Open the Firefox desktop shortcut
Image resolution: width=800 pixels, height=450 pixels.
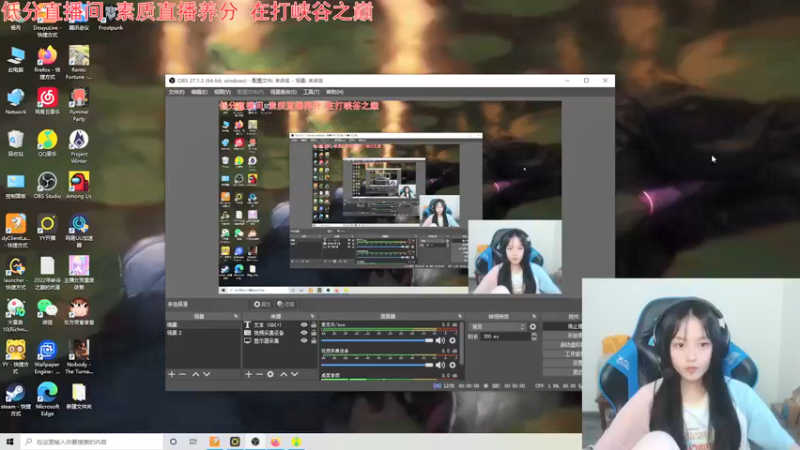(x=47, y=62)
